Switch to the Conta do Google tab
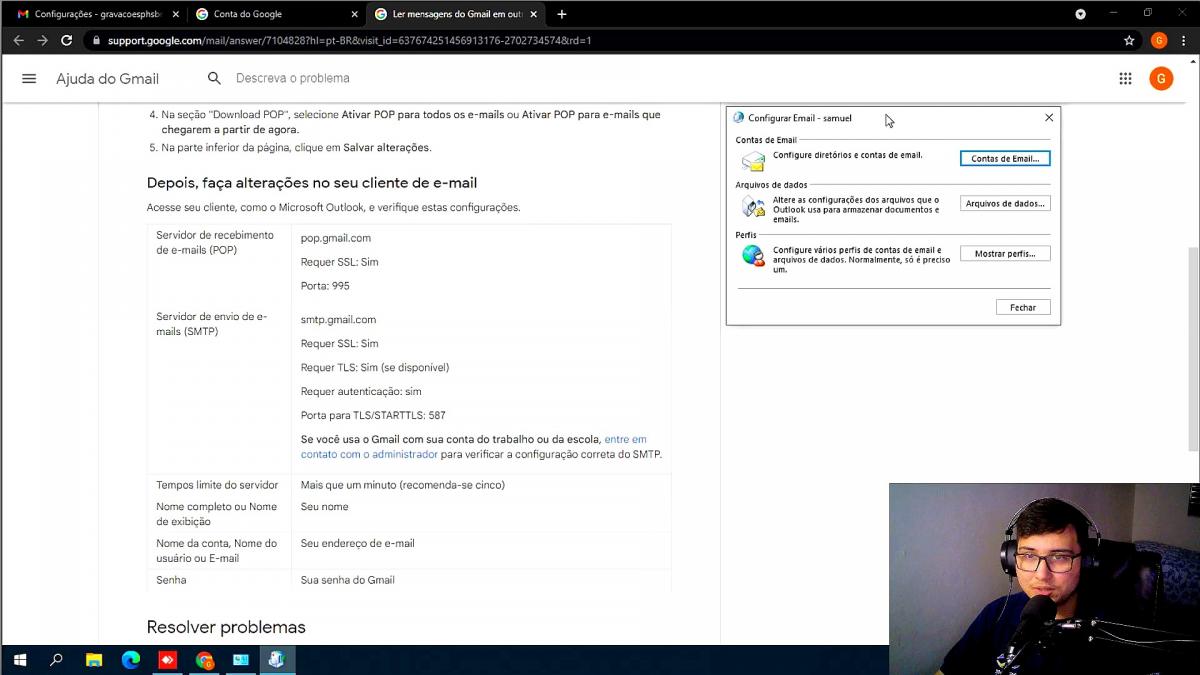This screenshot has width=1200, height=675. [x=277, y=14]
